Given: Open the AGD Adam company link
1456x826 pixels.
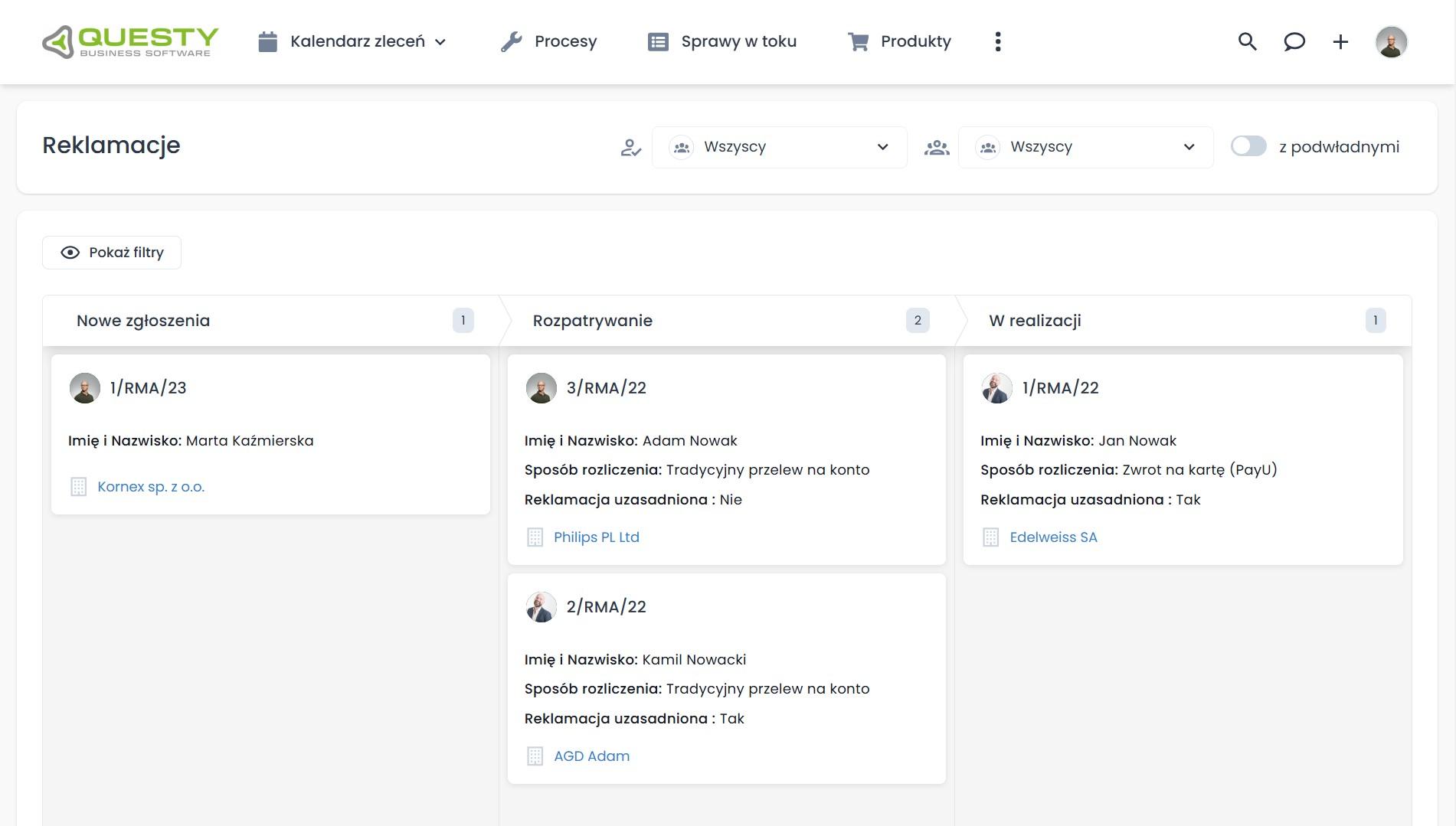Looking at the screenshot, I should [x=592, y=756].
